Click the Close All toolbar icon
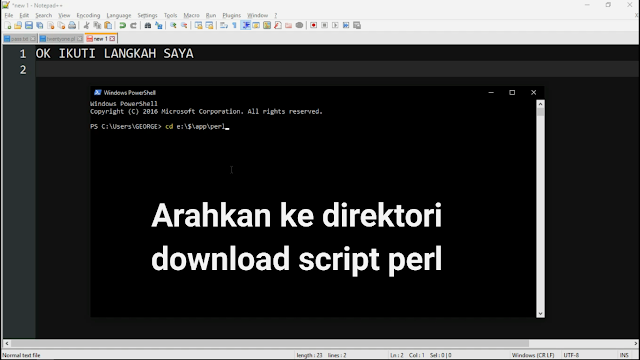640x360 pixels. coord(61,25)
